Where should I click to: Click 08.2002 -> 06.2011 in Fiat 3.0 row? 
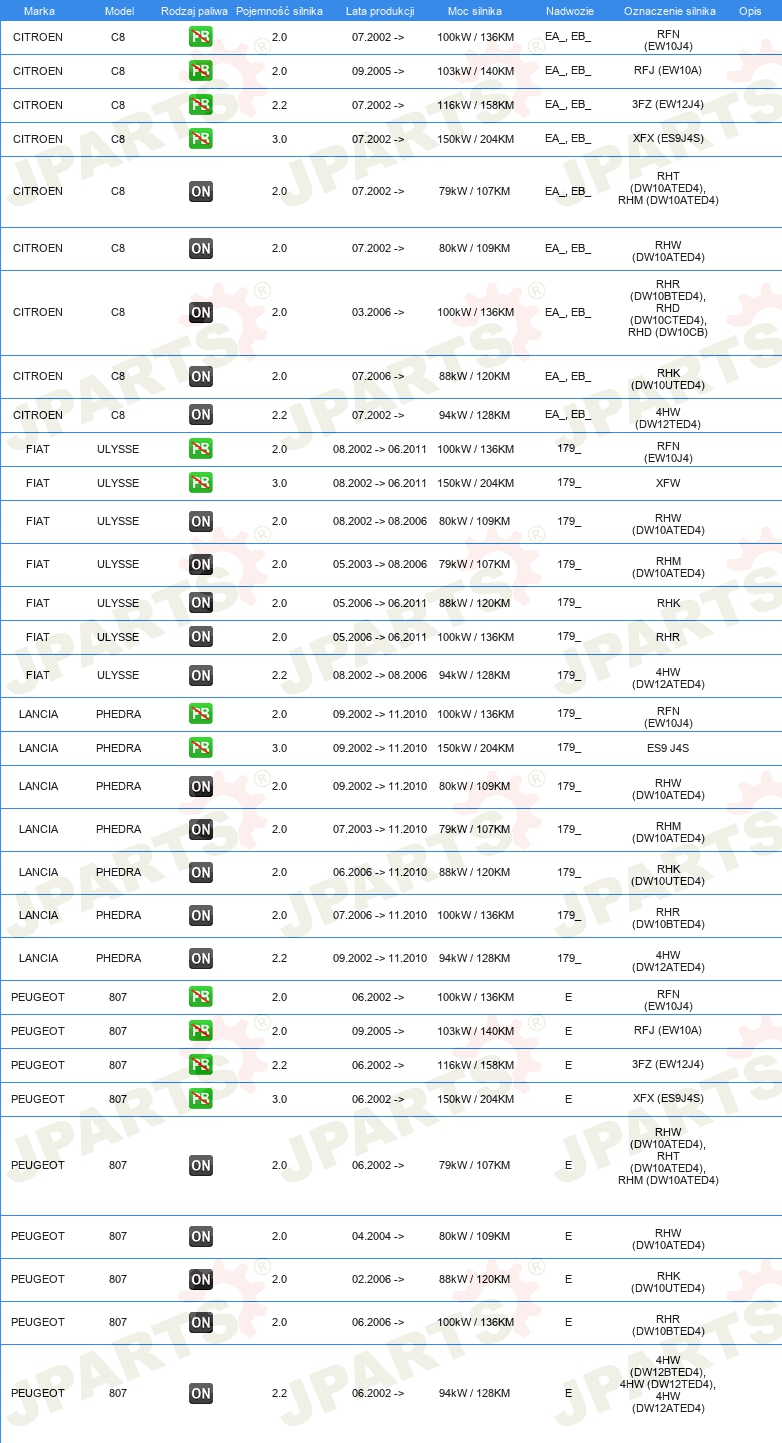point(380,484)
